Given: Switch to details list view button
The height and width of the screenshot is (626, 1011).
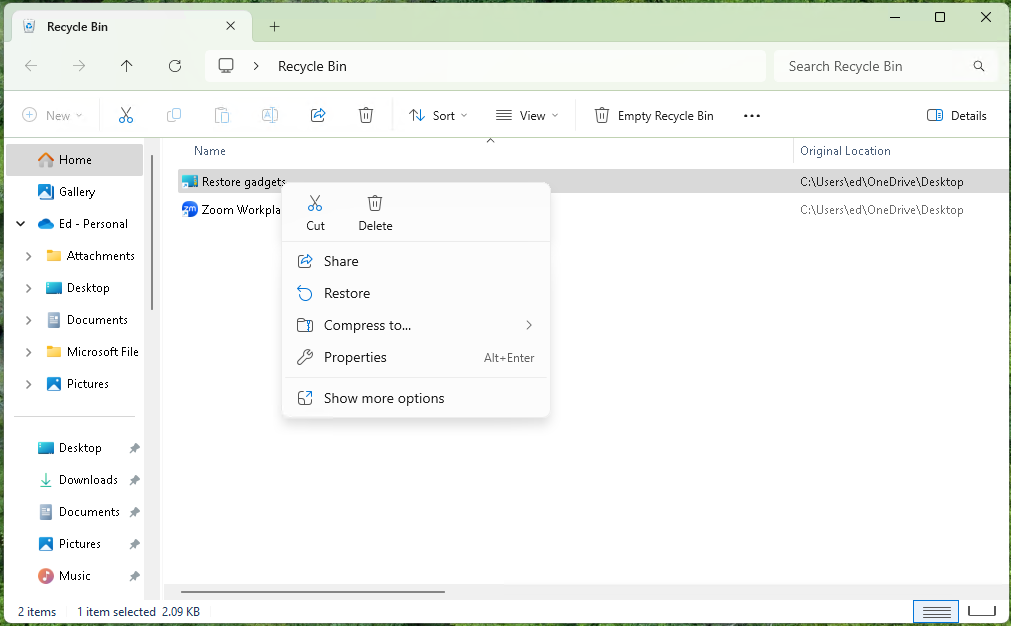Looking at the screenshot, I should coord(936,611).
